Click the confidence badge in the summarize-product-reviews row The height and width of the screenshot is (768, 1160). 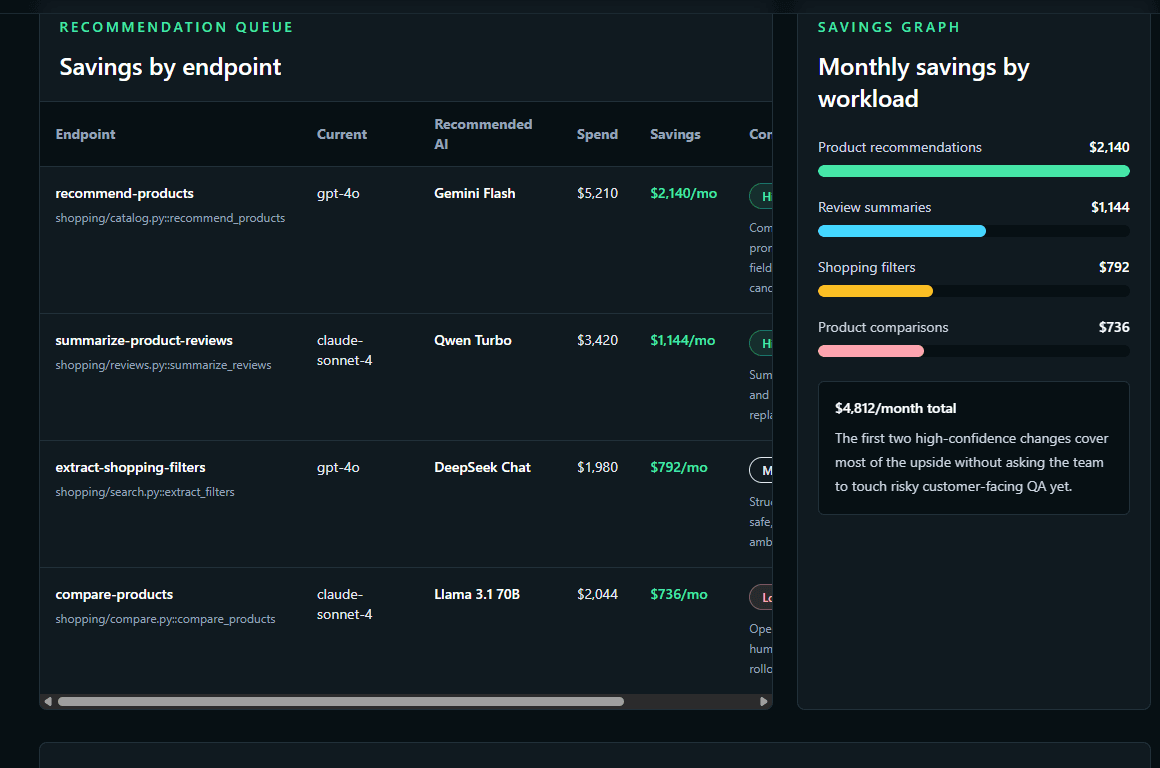[x=761, y=343]
